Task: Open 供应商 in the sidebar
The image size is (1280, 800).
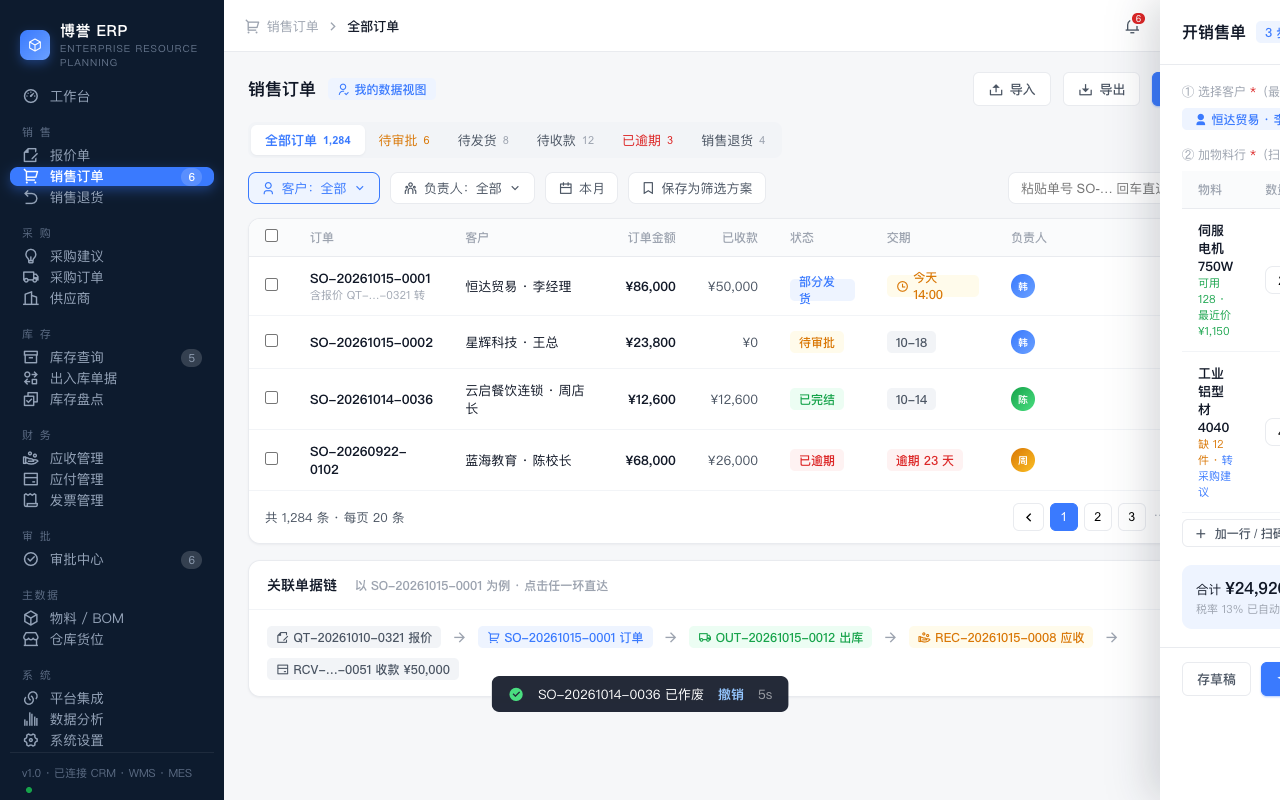Action: [112, 298]
